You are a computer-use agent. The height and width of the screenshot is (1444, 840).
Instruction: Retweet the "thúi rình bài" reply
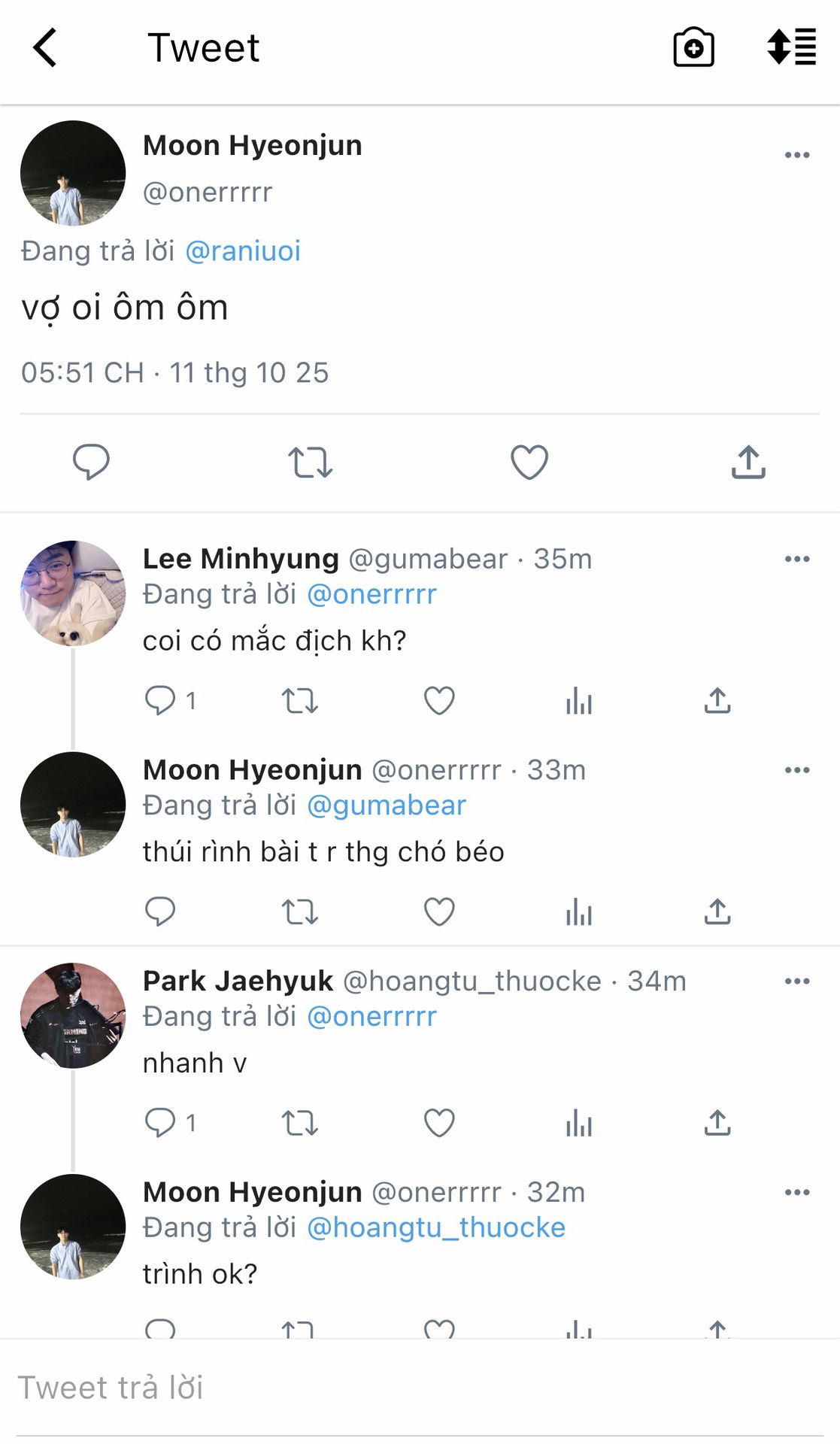click(299, 912)
